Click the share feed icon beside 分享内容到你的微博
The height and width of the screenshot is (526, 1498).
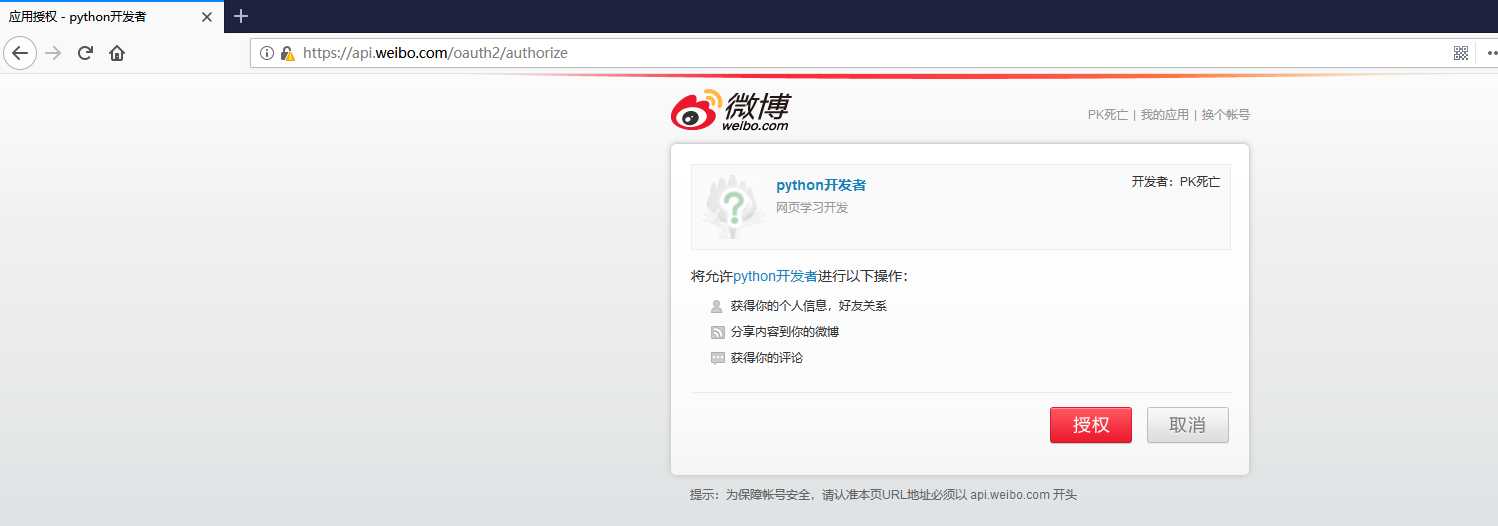pos(717,332)
